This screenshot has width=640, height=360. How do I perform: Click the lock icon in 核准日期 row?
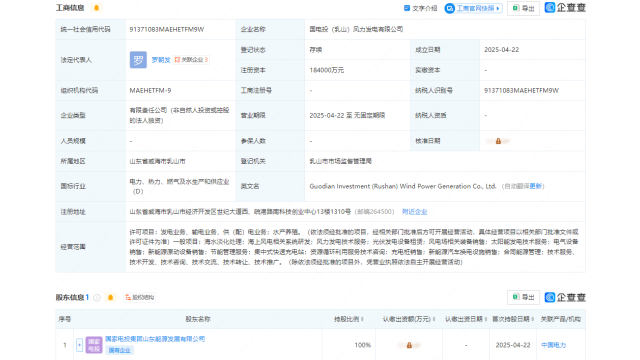point(498,141)
